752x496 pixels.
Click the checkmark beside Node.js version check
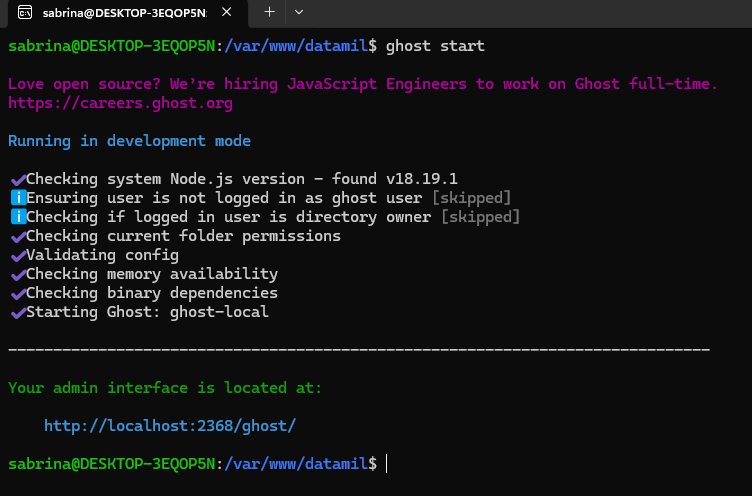pos(18,180)
